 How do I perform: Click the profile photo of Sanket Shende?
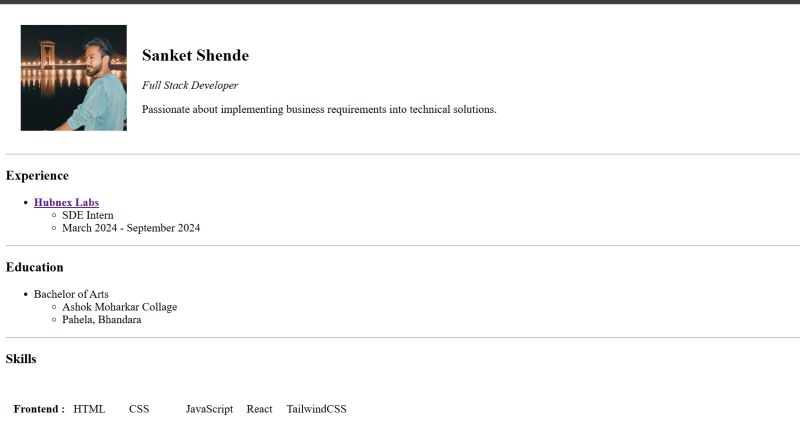(73, 78)
